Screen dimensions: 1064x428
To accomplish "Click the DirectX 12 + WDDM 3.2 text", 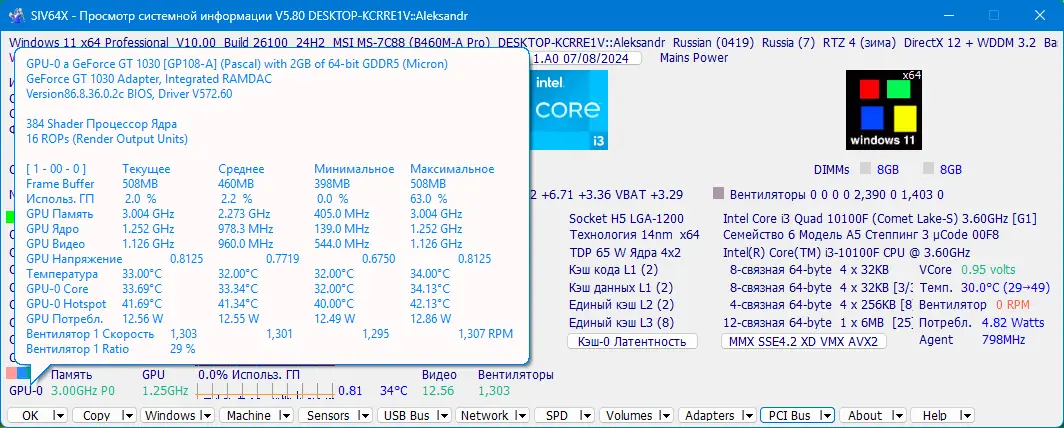I will (970, 43).
